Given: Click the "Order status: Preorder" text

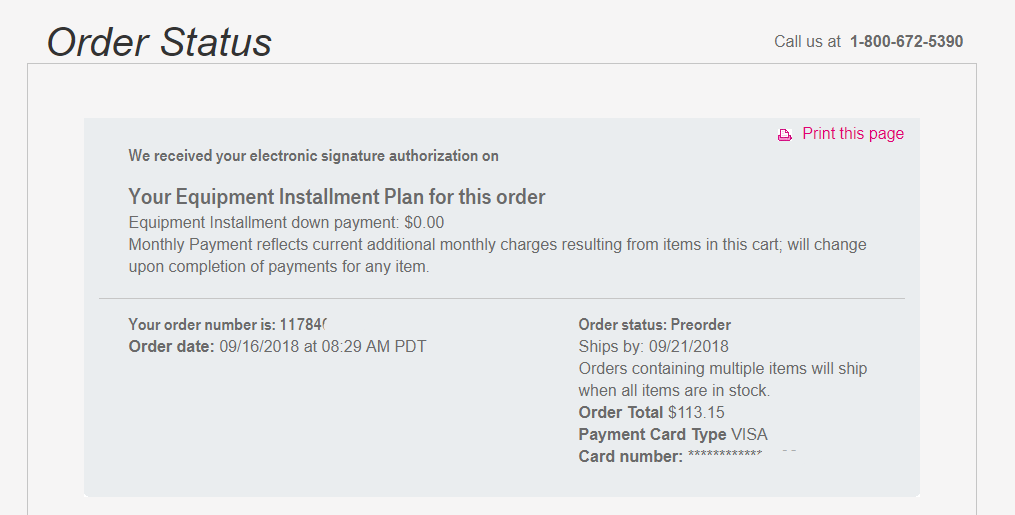Looking at the screenshot, I should click(x=654, y=325).
